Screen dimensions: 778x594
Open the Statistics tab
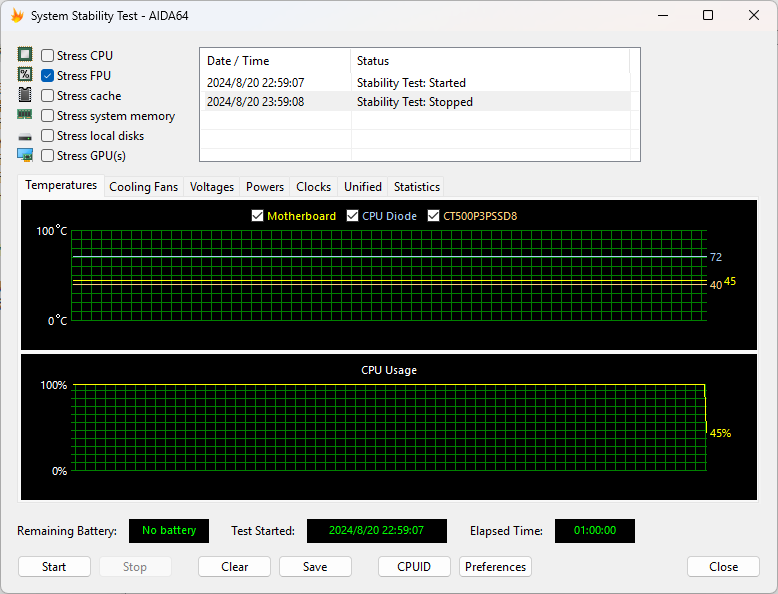(417, 187)
